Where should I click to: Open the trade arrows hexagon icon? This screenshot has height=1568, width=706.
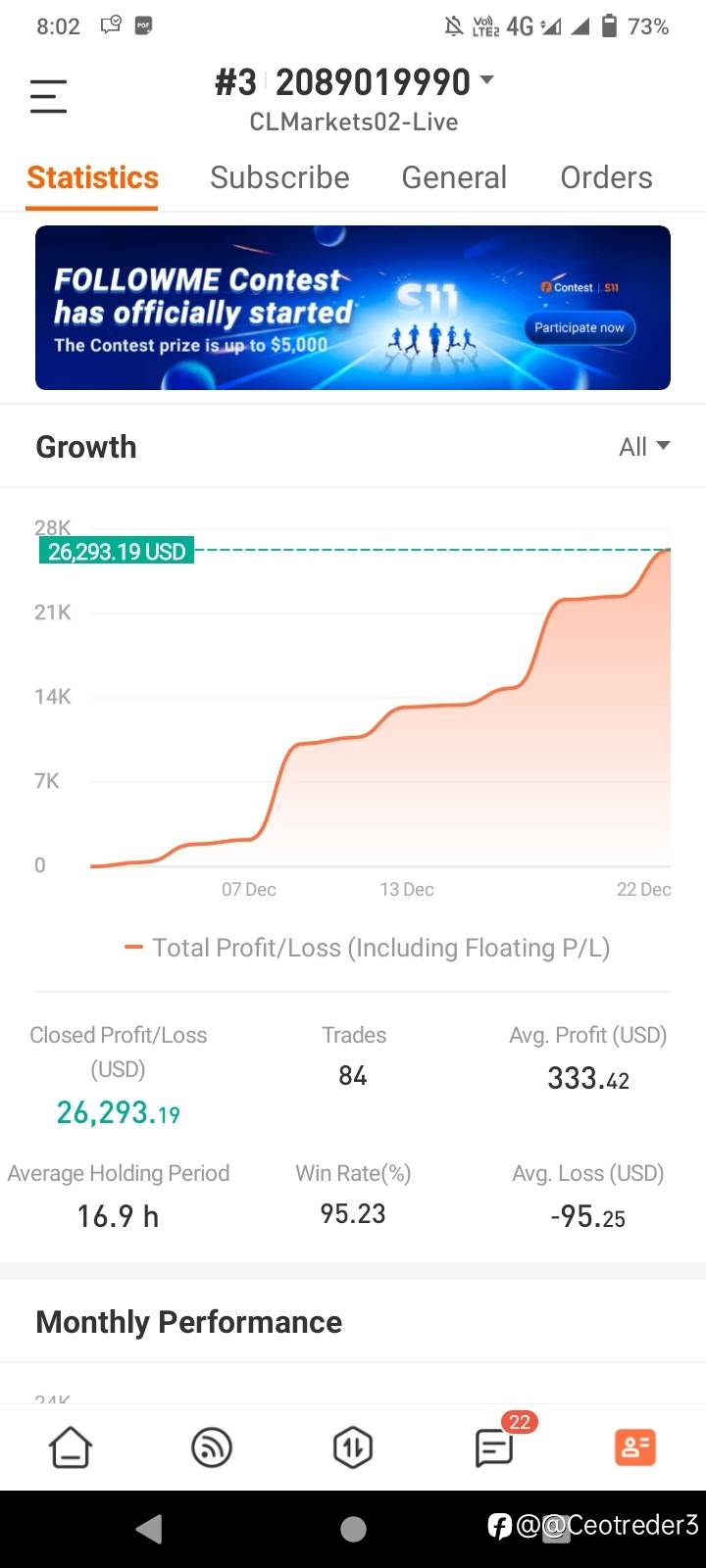tap(353, 1446)
